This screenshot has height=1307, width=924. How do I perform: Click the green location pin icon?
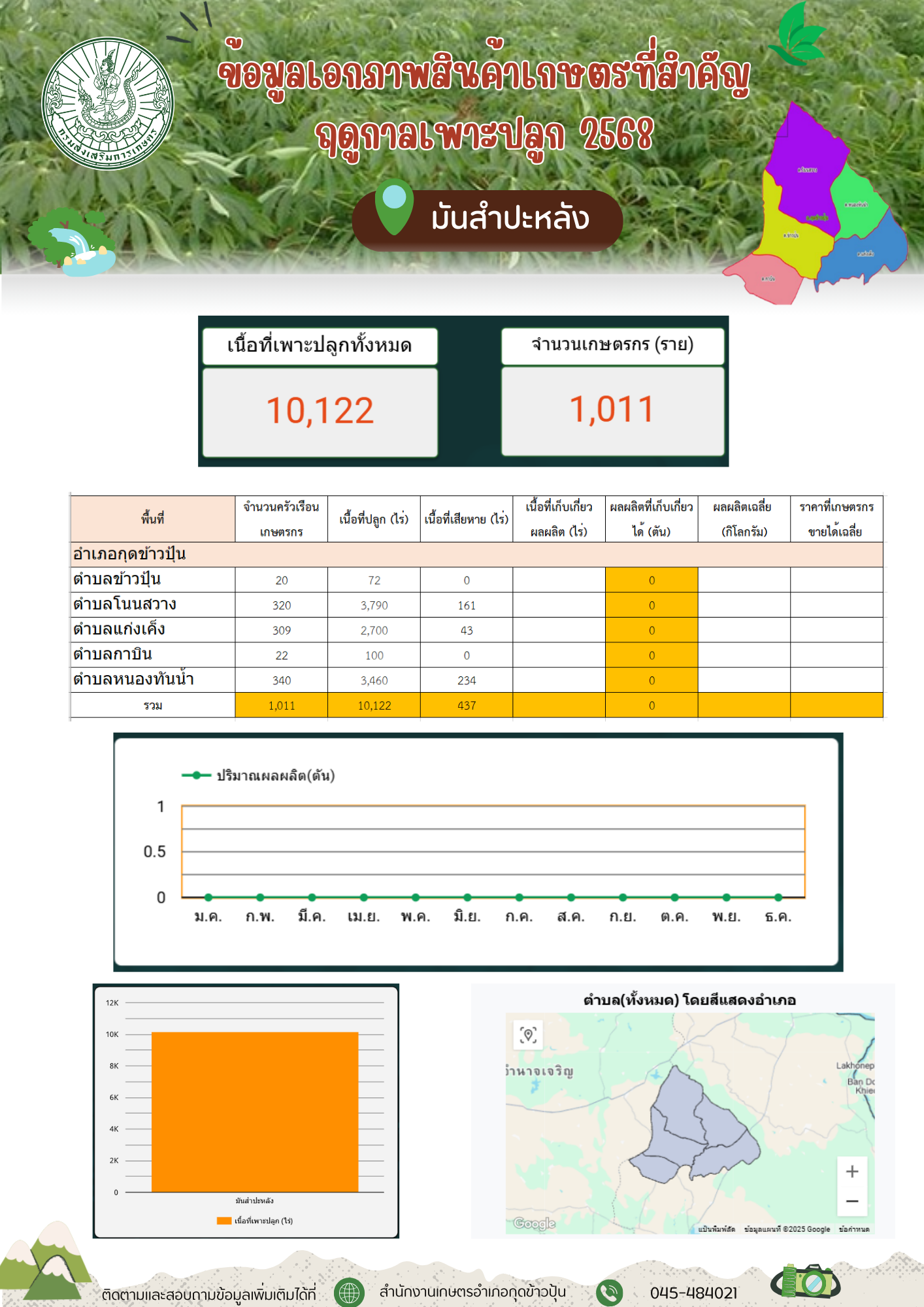coord(394,205)
